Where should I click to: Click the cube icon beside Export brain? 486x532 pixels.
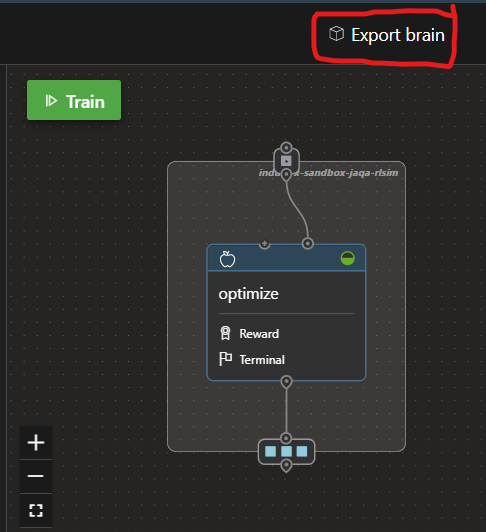tap(336, 34)
